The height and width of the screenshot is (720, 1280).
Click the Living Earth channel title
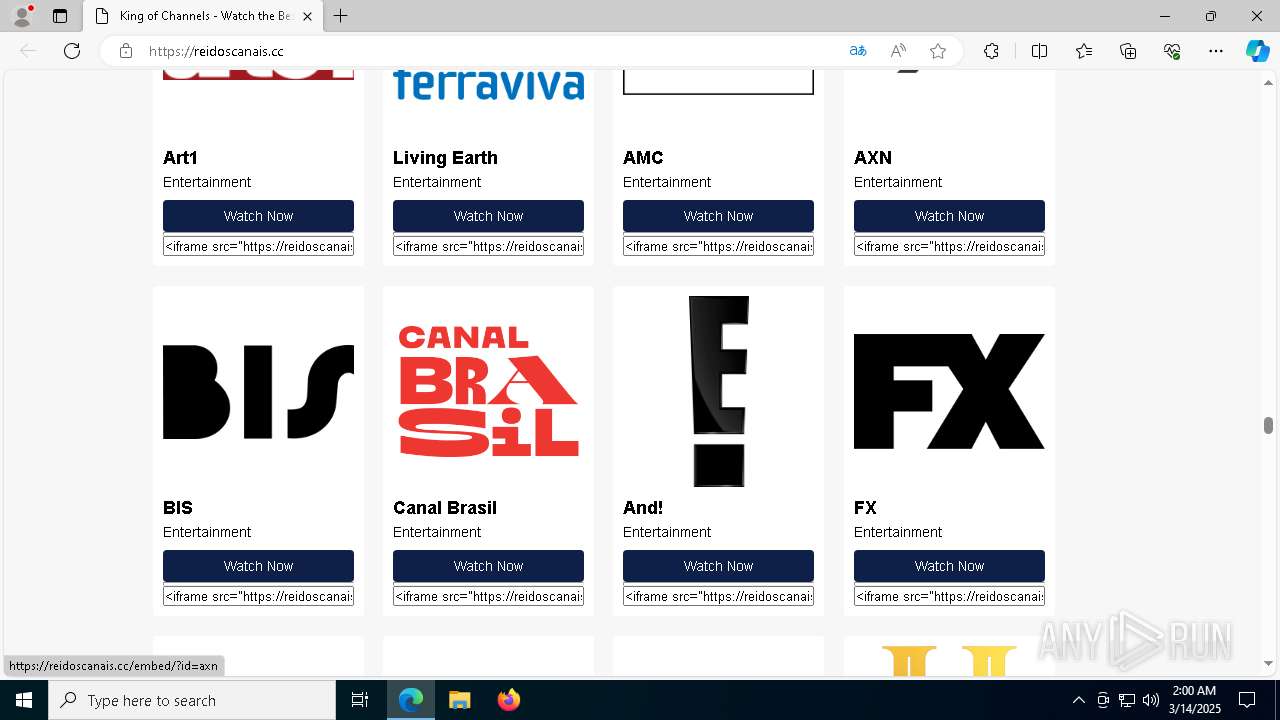pos(445,158)
